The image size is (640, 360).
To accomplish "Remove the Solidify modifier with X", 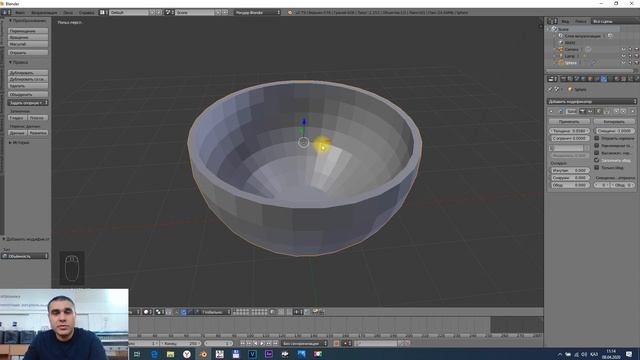I will click(633, 111).
